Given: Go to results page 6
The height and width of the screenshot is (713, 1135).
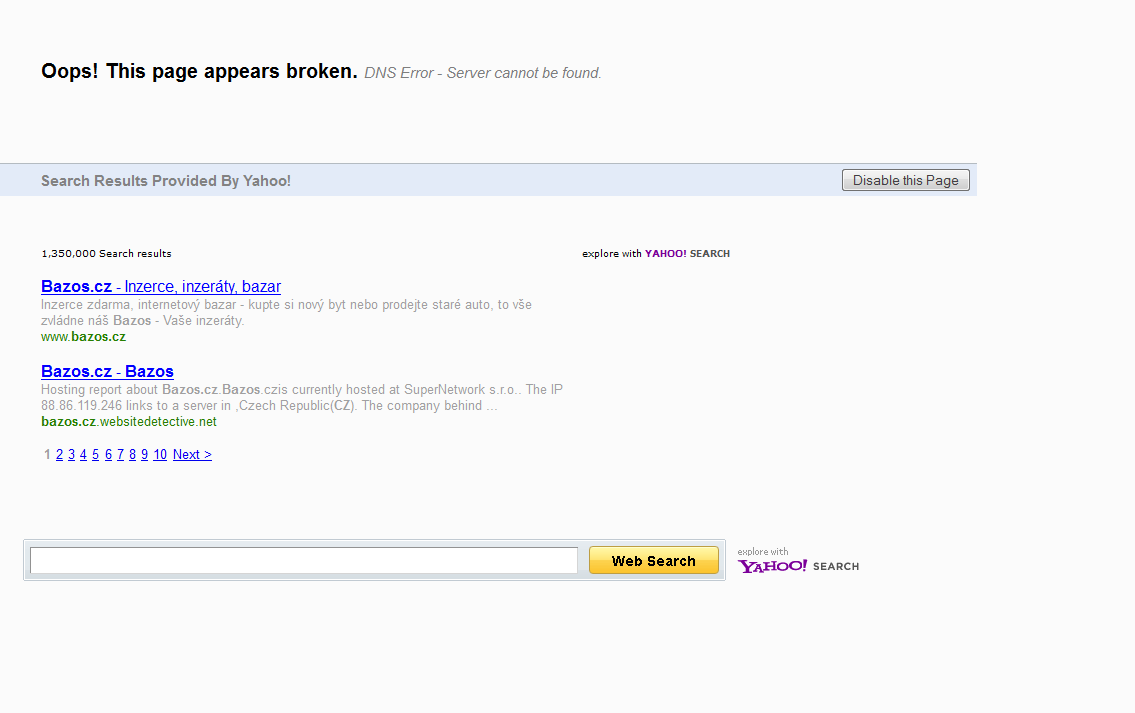Looking at the screenshot, I should click(x=109, y=455).
